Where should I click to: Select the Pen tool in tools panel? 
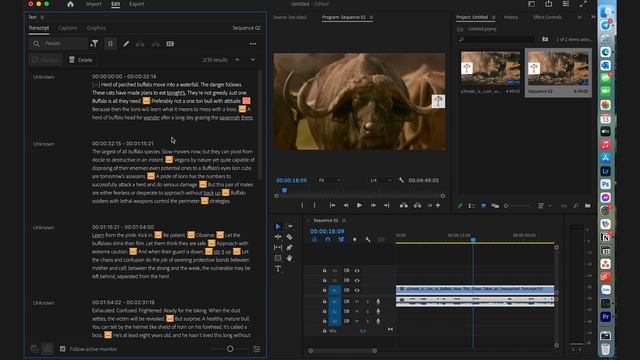pyautogui.click(x=289, y=247)
